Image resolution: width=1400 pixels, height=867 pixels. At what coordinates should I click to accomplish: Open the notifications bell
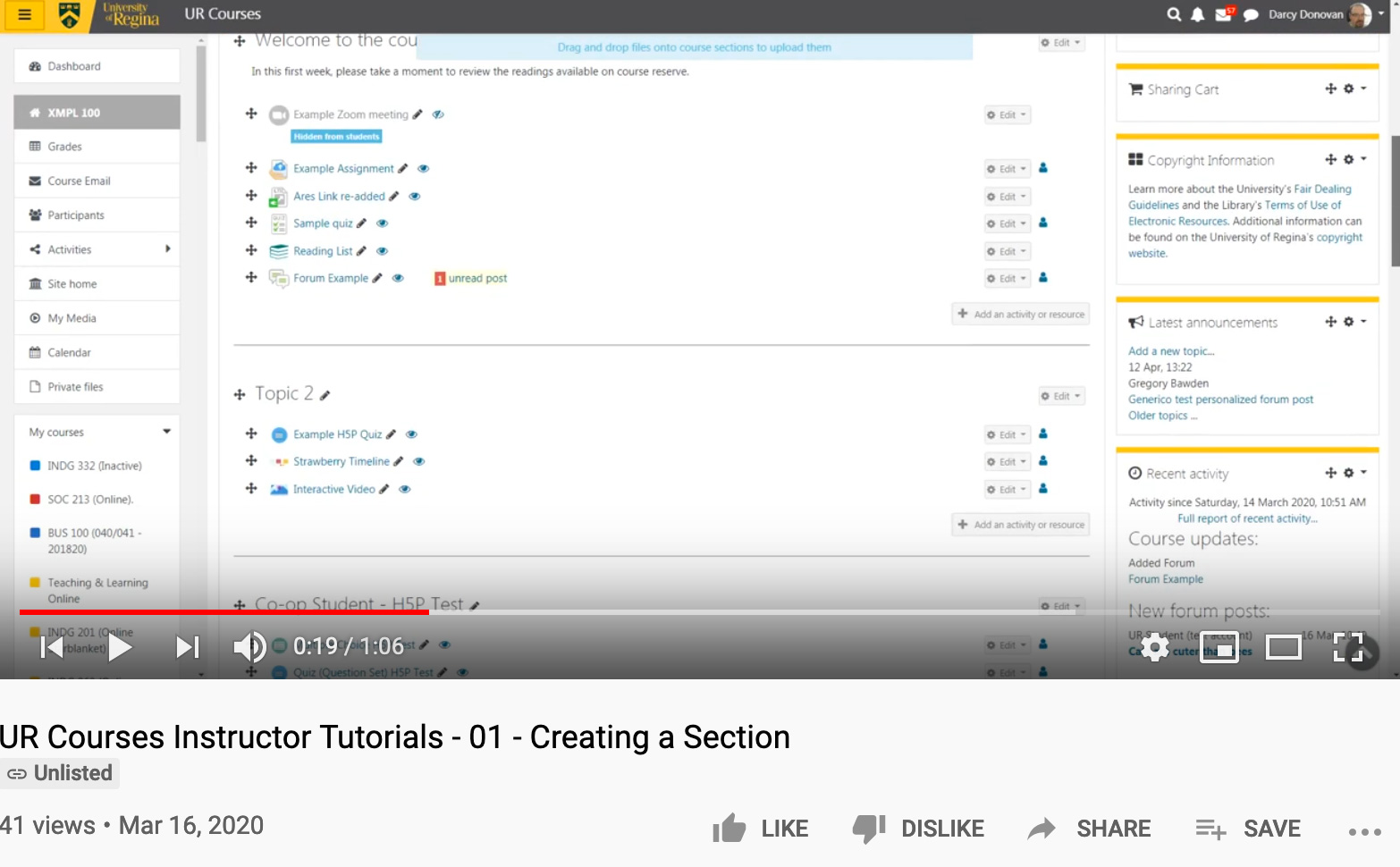1197,14
